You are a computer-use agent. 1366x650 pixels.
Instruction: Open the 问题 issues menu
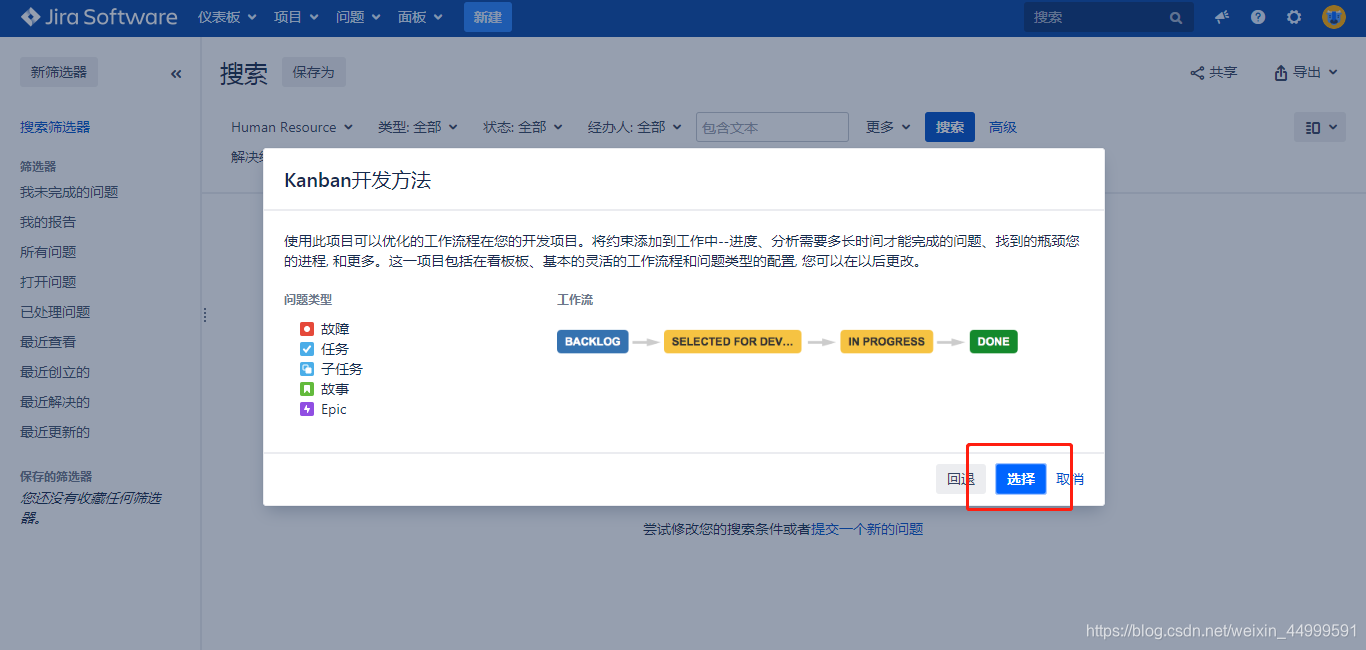[x=358, y=17]
